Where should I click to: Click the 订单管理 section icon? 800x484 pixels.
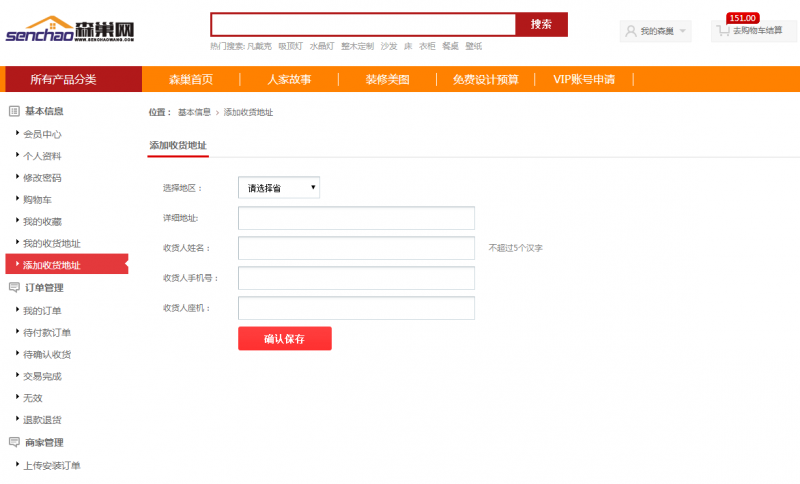(14, 287)
